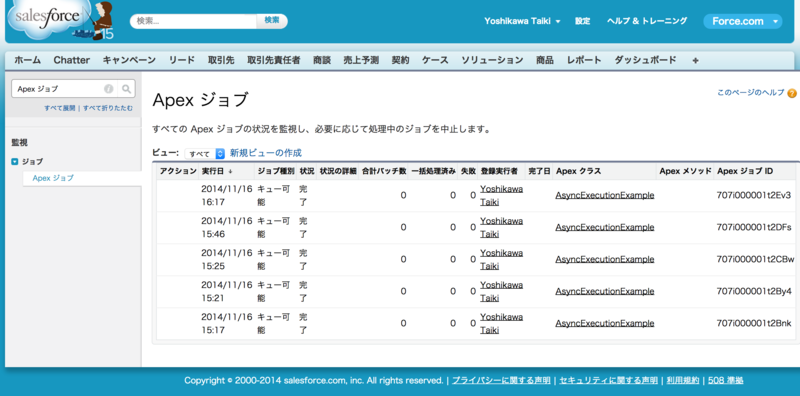Click the Apex クラス column header

pyautogui.click(x=579, y=171)
